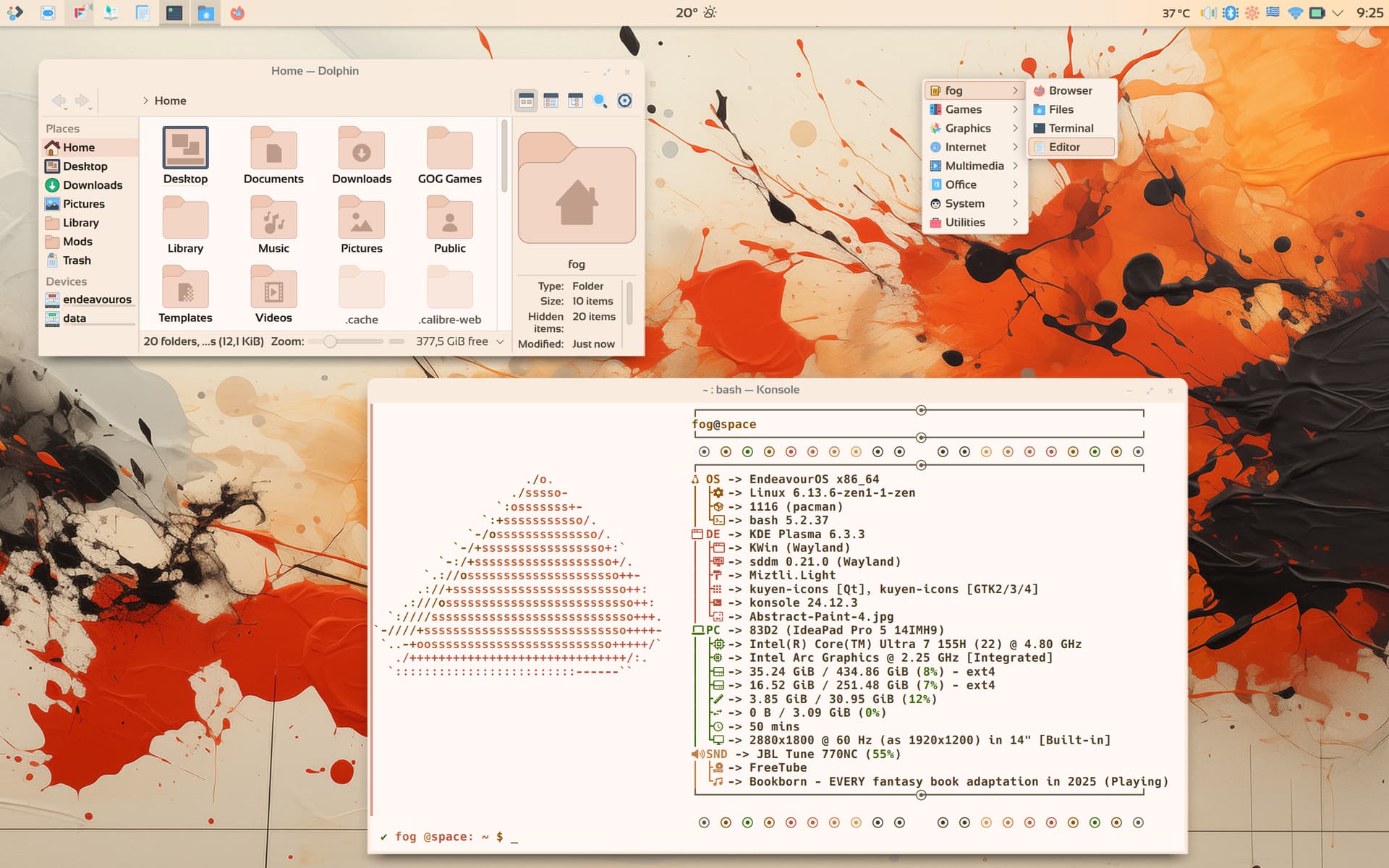The height and width of the screenshot is (868, 1389).
Task: Click the brightness sun icon in system tray
Action: click(1252, 13)
